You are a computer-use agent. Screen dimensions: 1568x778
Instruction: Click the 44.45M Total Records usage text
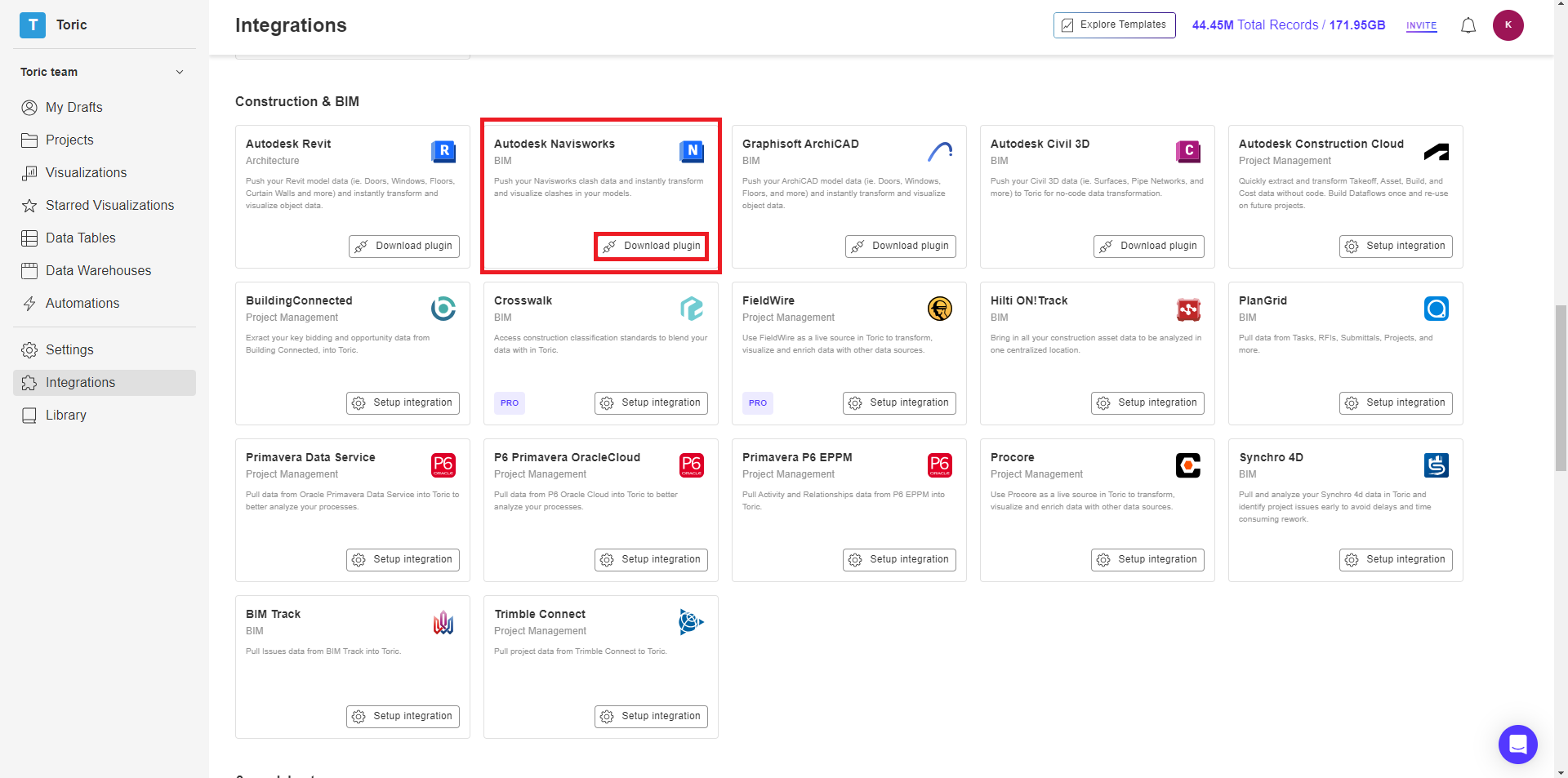tap(1289, 25)
